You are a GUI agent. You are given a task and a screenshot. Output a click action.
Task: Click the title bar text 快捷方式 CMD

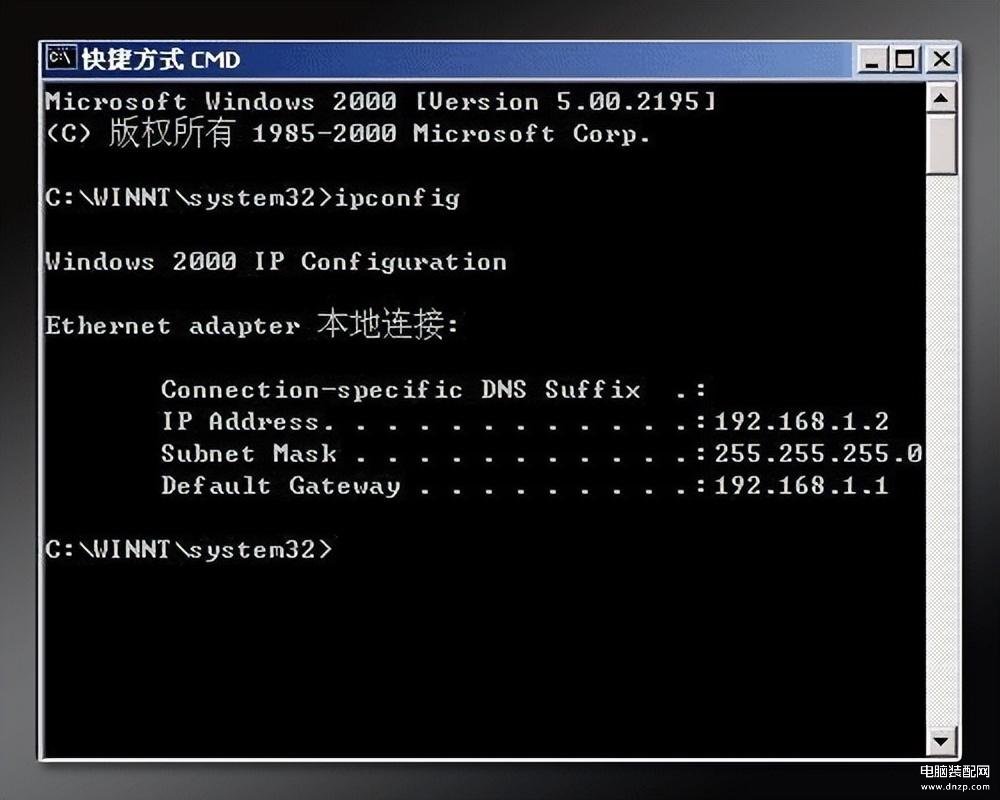tap(161, 59)
